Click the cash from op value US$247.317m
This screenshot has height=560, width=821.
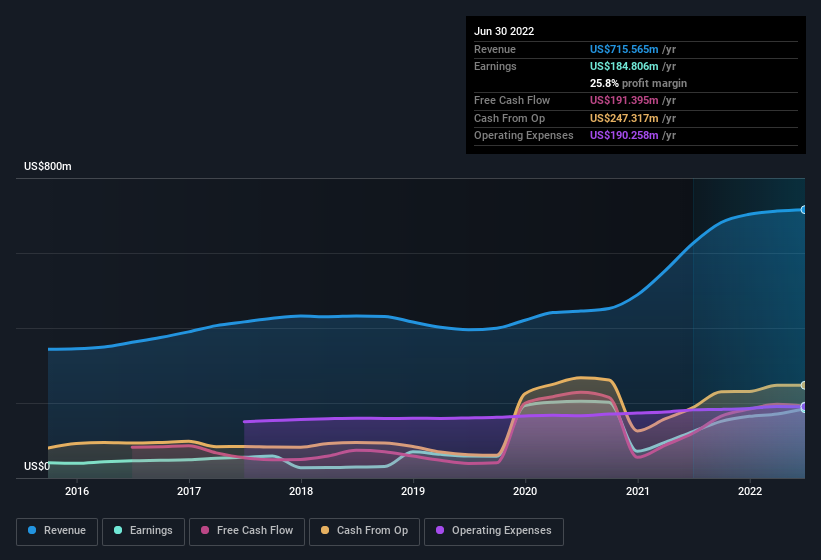click(624, 118)
